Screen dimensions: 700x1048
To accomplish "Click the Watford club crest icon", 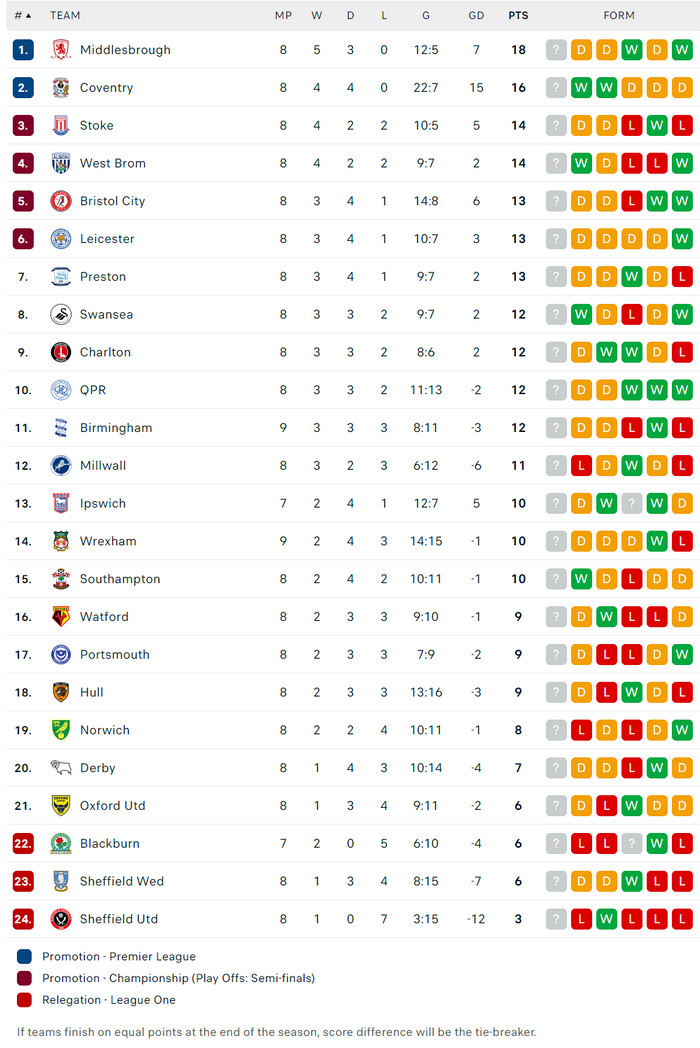I will point(61,617).
